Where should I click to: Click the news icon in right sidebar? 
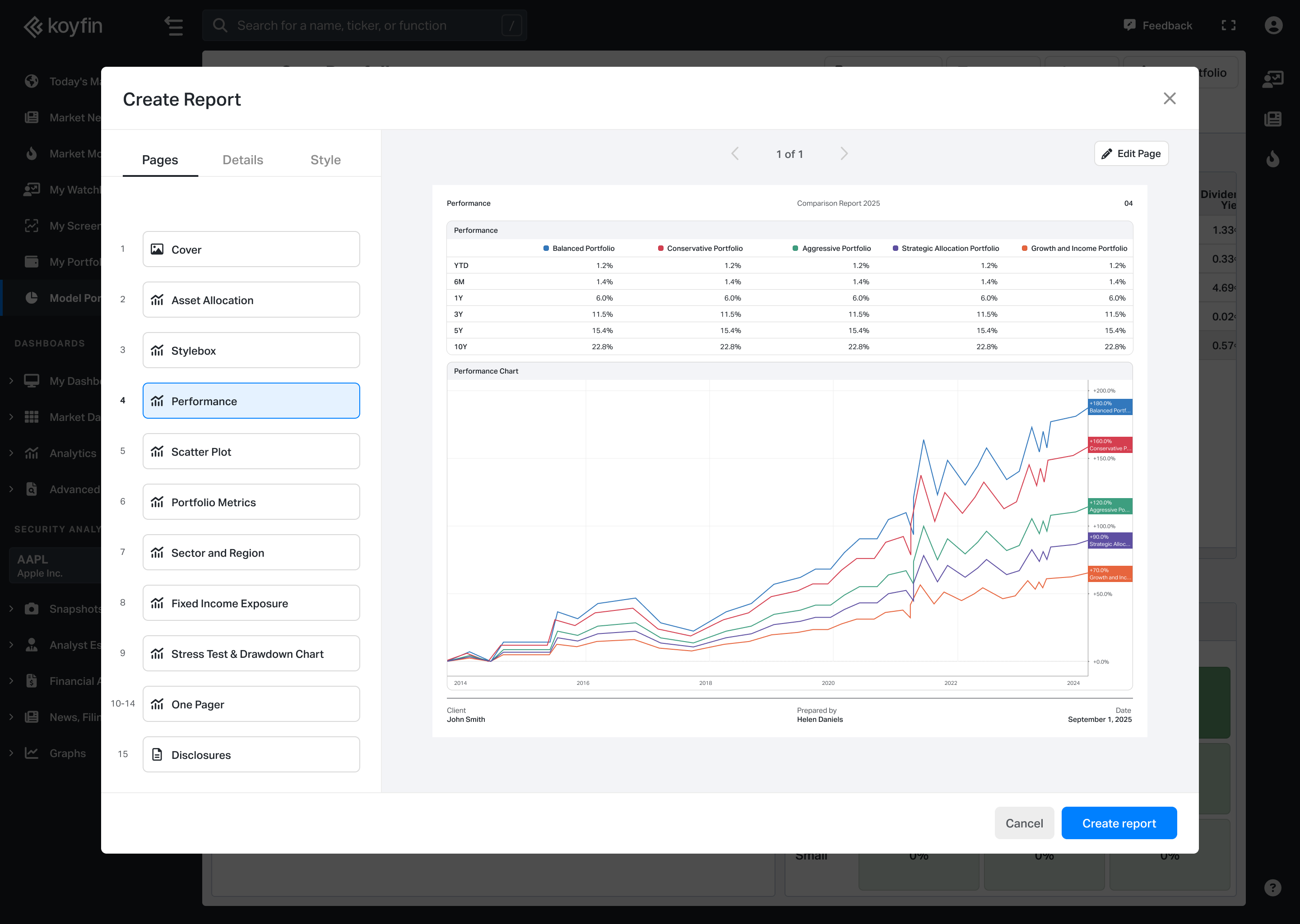click(1272, 119)
